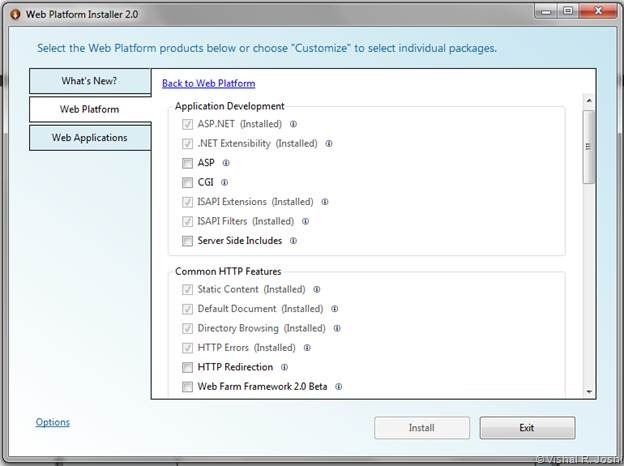Open the Web Applications tab
The height and width of the screenshot is (466, 624).
point(90,138)
